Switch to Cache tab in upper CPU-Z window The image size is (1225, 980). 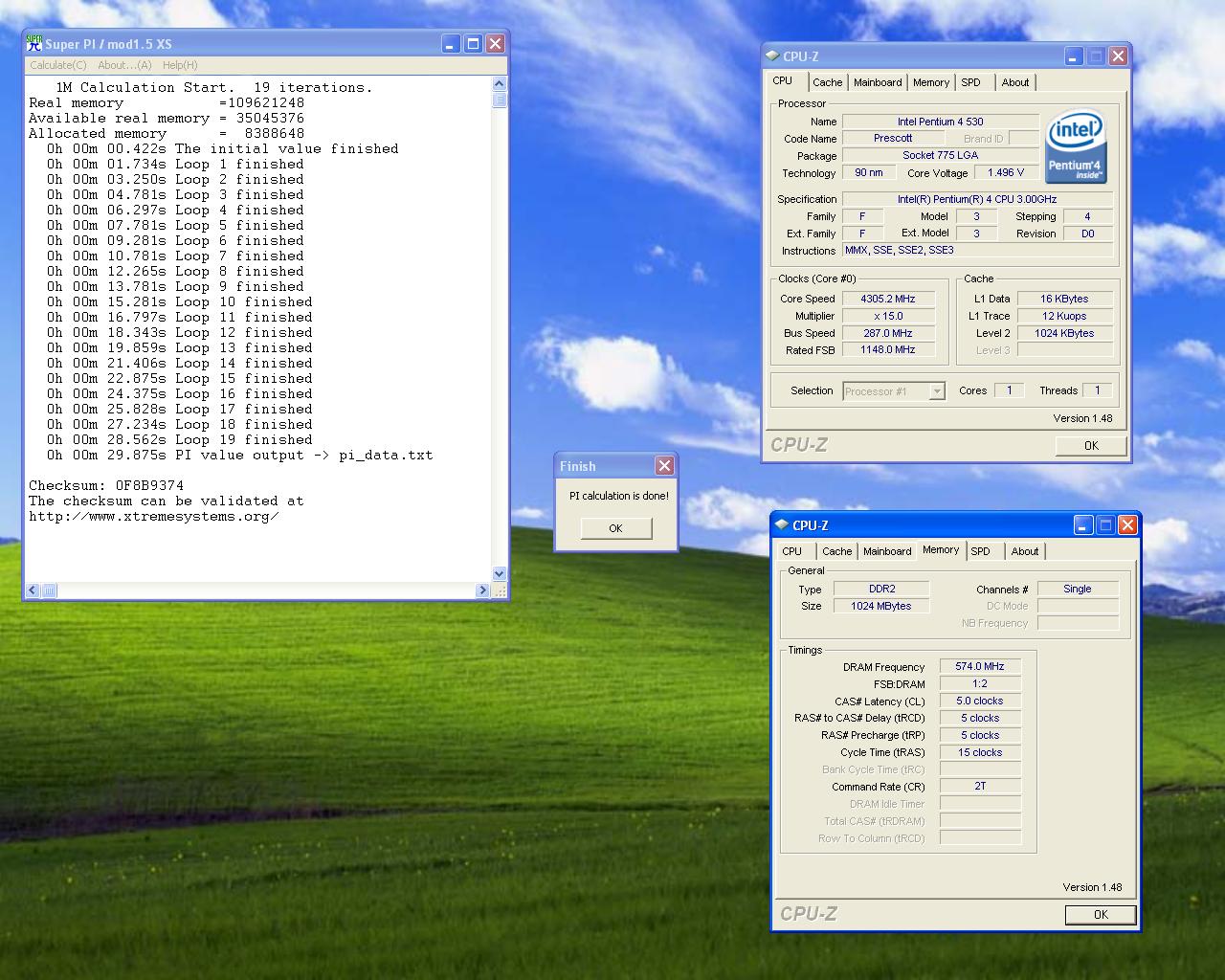(x=828, y=82)
